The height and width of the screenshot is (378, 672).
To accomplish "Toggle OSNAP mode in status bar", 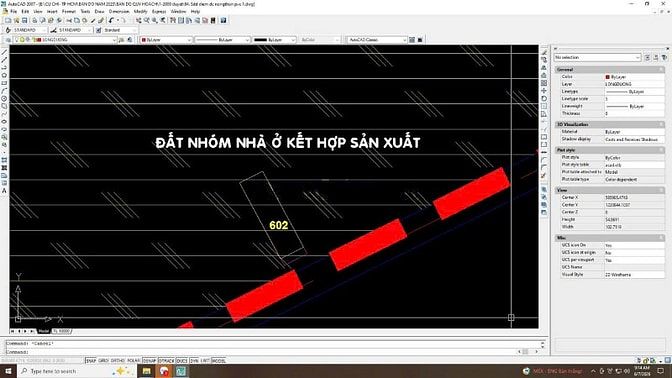I will [x=149, y=361].
